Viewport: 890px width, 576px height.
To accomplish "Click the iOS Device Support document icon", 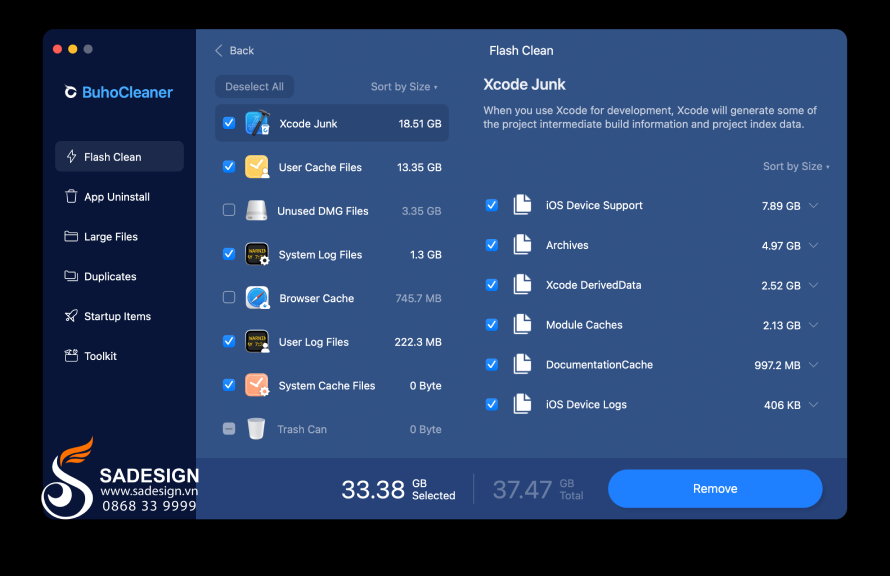I will pos(522,205).
